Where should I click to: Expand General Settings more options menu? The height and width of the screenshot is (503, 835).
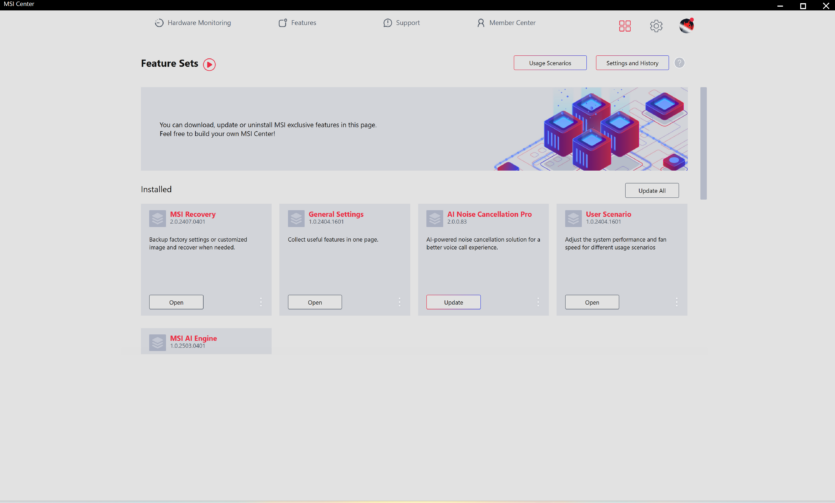coord(399,302)
